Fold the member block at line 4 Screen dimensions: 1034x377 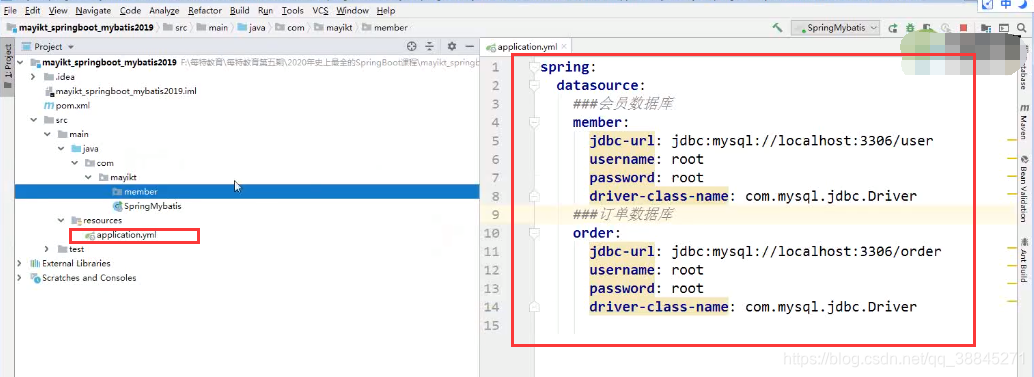coord(533,122)
